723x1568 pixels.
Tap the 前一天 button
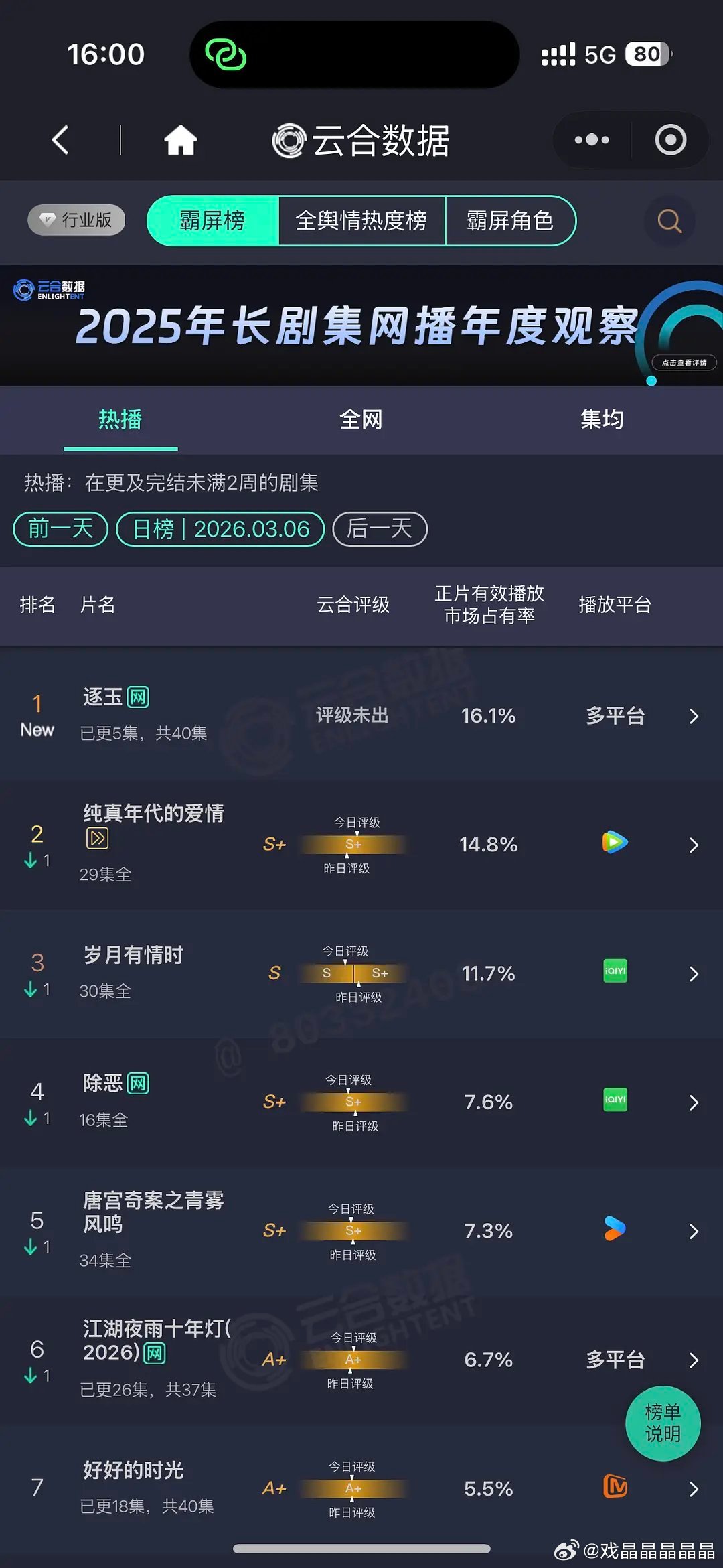[x=59, y=529]
